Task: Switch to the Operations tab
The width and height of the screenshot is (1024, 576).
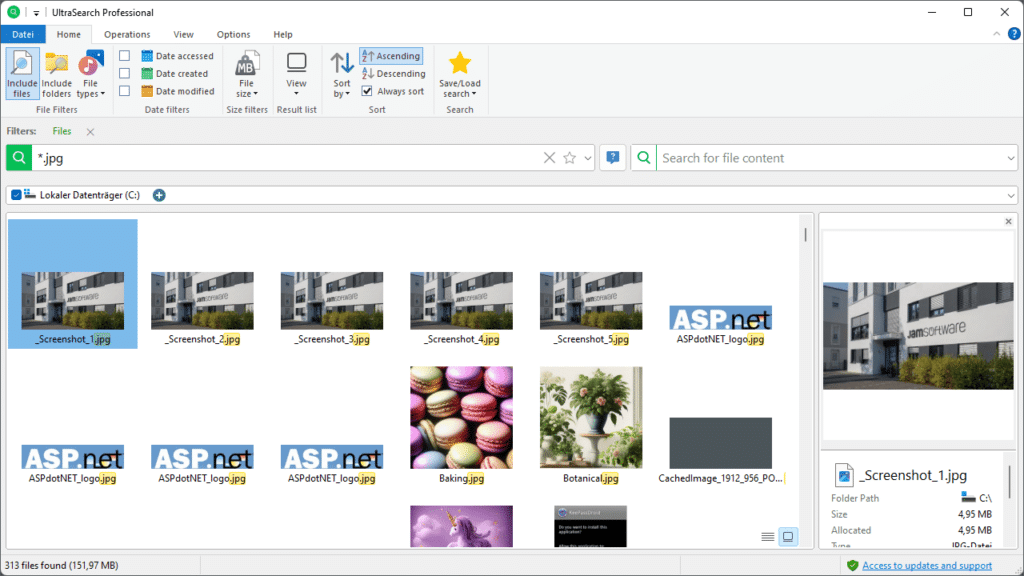Action: pos(127,34)
